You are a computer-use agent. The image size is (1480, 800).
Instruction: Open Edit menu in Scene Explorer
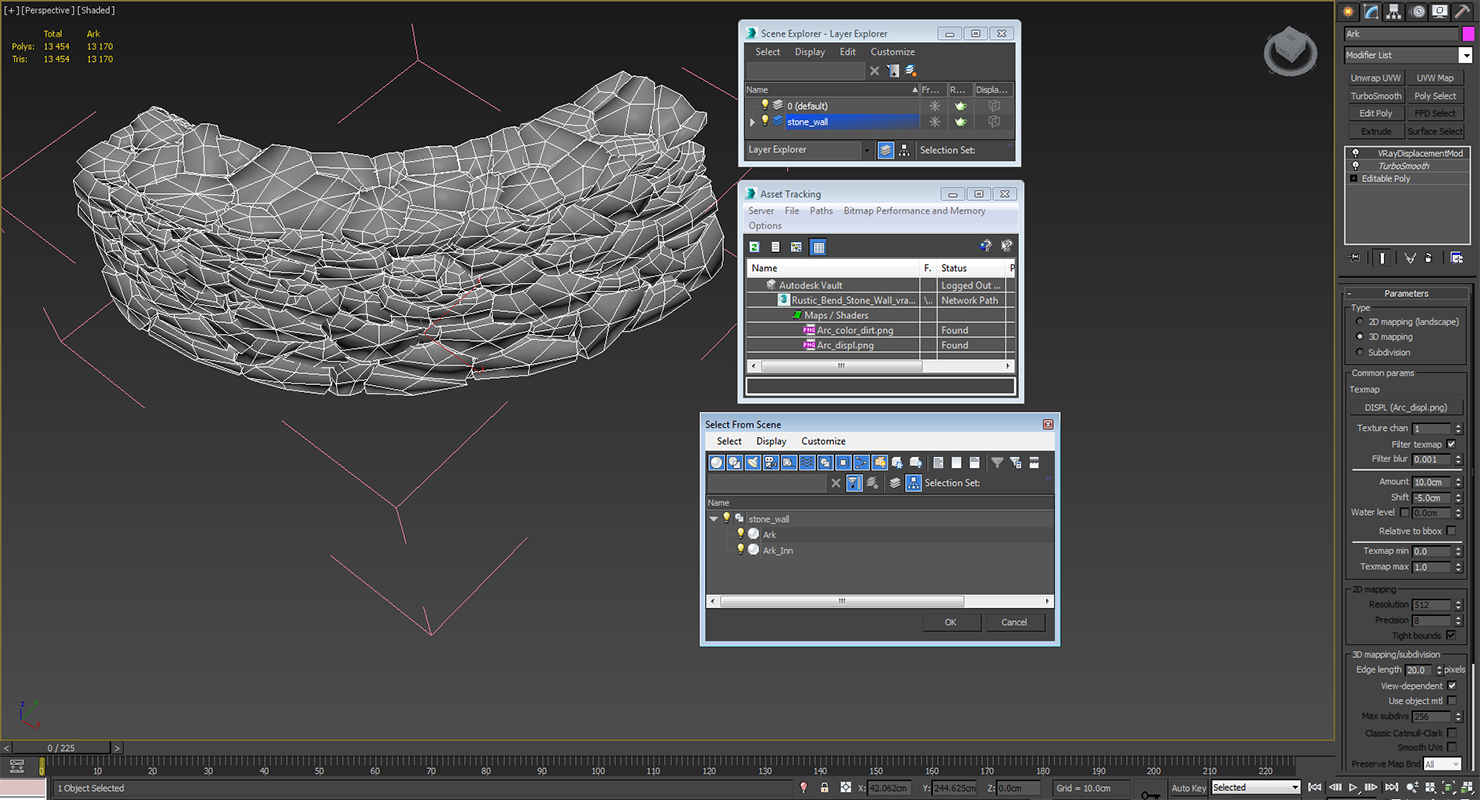[x=848, y=52]
